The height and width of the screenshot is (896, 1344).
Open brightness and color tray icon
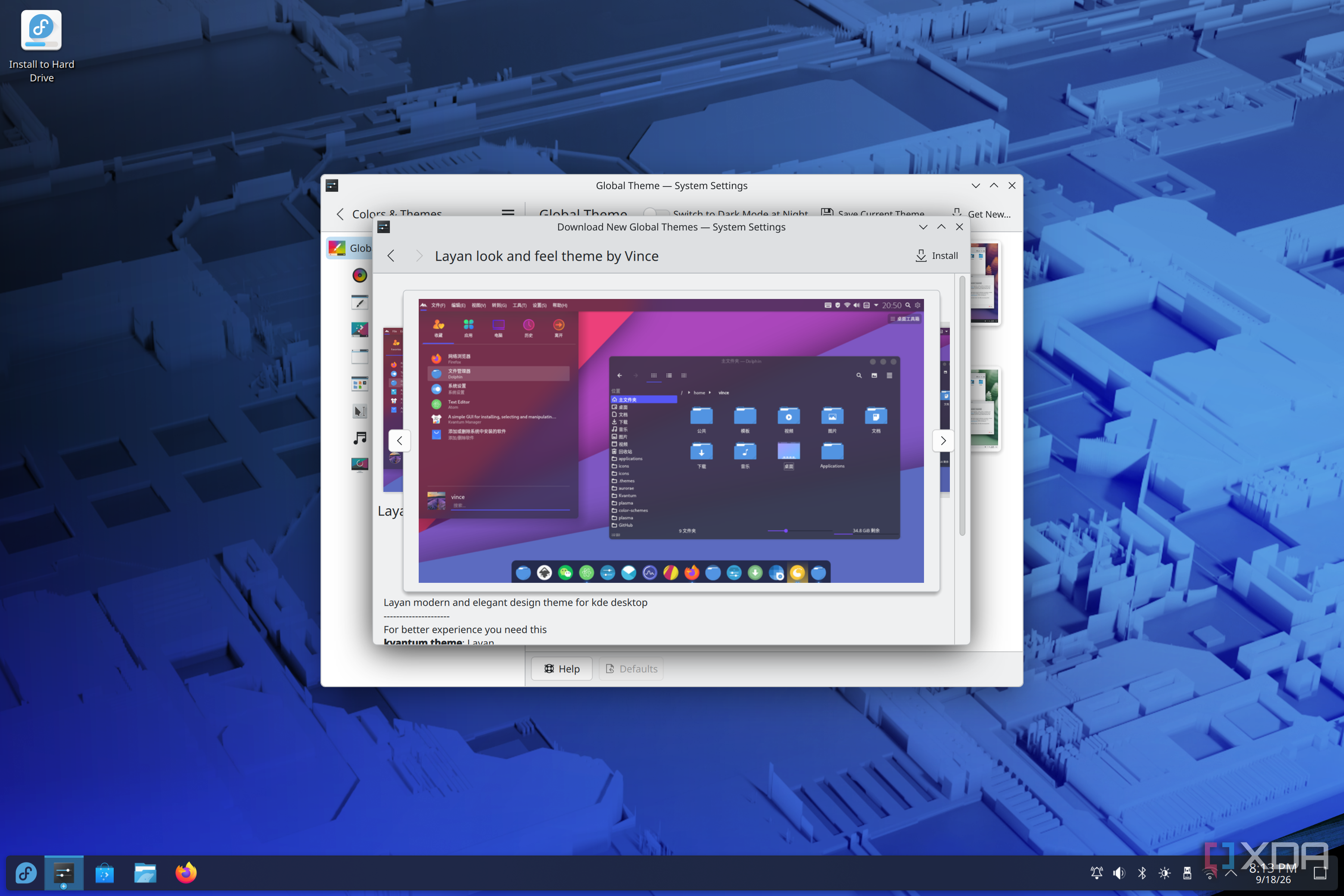(x=1164, y=873)
